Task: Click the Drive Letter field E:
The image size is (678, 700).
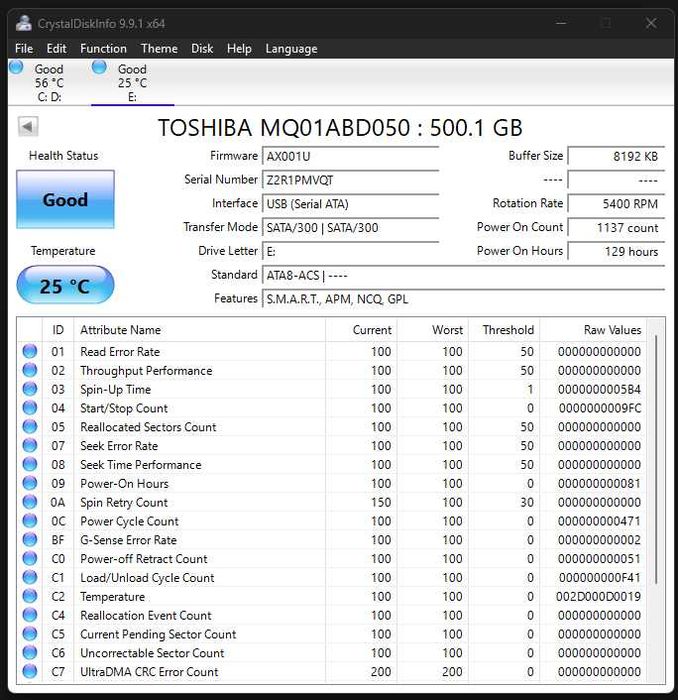Action: 350,251
